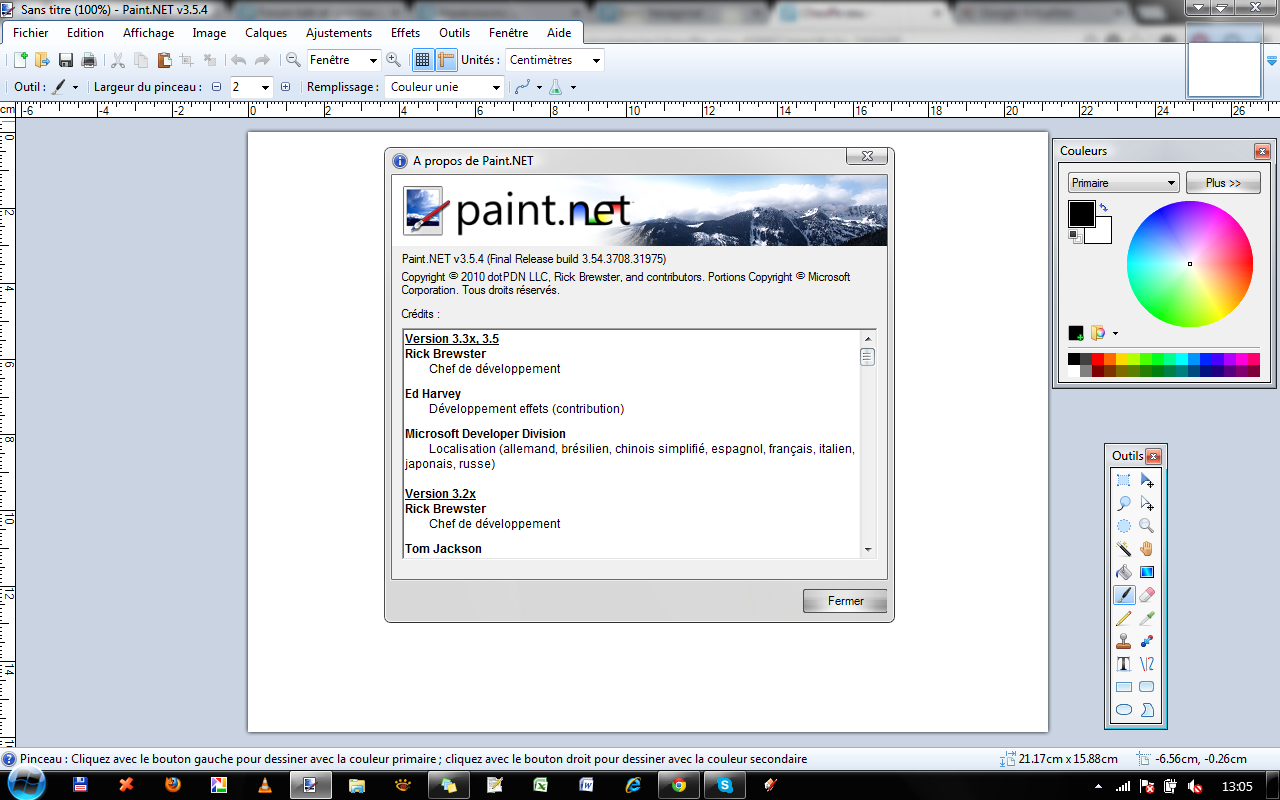The image size is (1280, 800).
Task: Open the Fichier menu
Action: tap(30, 33)
